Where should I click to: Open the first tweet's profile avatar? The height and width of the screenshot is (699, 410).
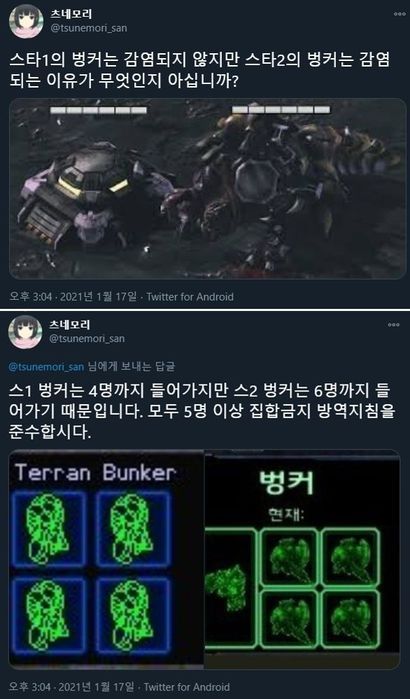[26, 21]
